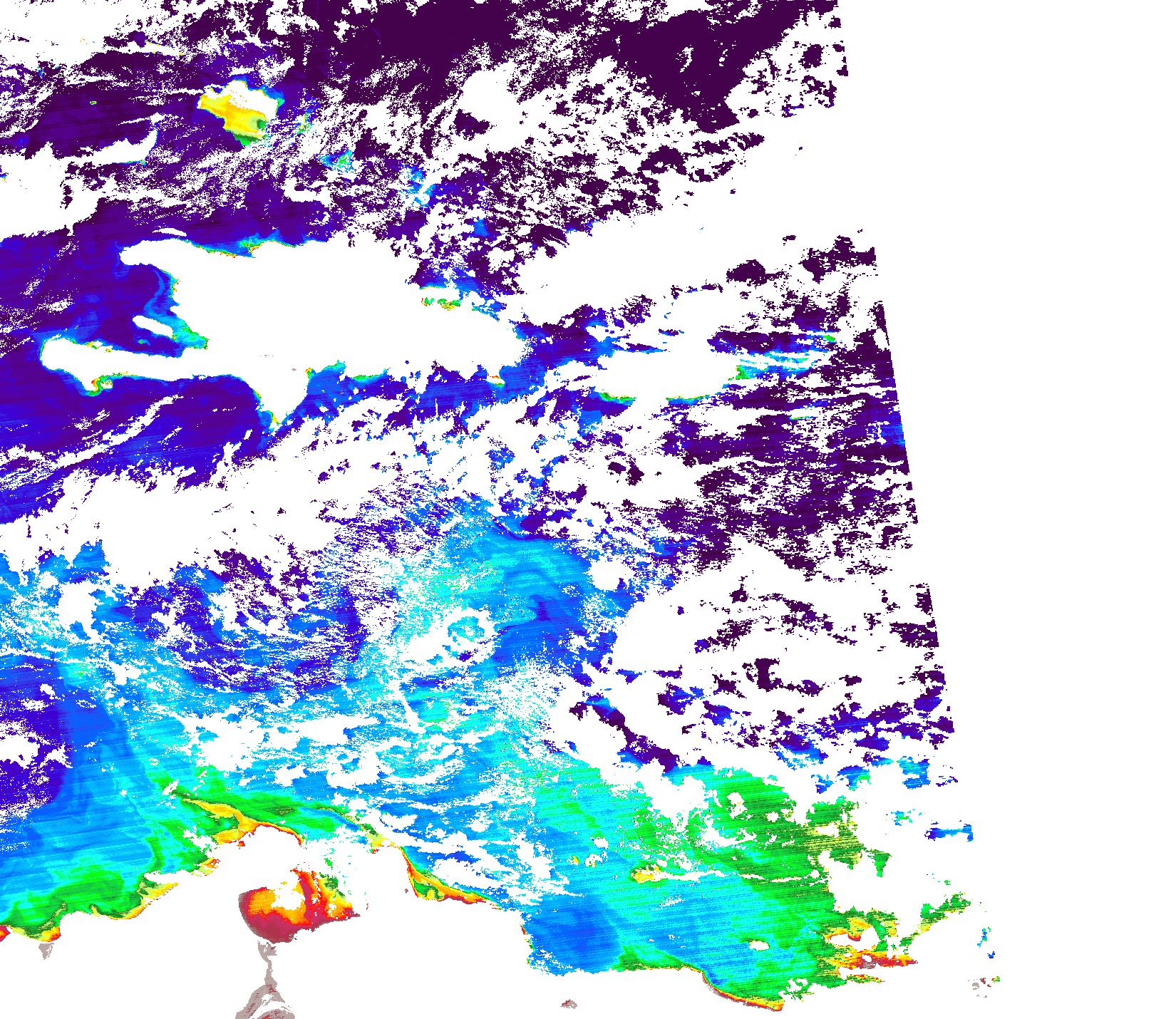
Task: Select the small white hole in the bottom blue area
Action: click(x=758, y=946)
